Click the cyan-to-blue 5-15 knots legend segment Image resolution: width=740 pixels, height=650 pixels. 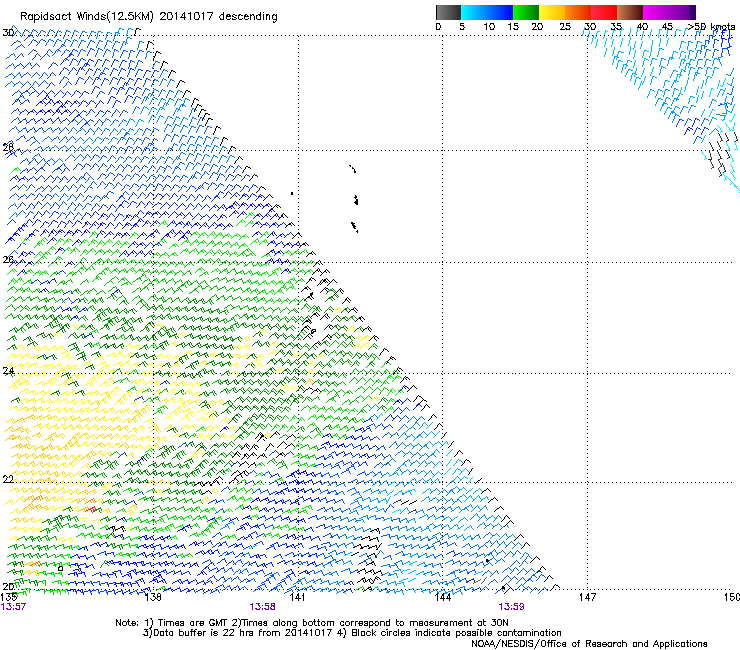[487, 12]
